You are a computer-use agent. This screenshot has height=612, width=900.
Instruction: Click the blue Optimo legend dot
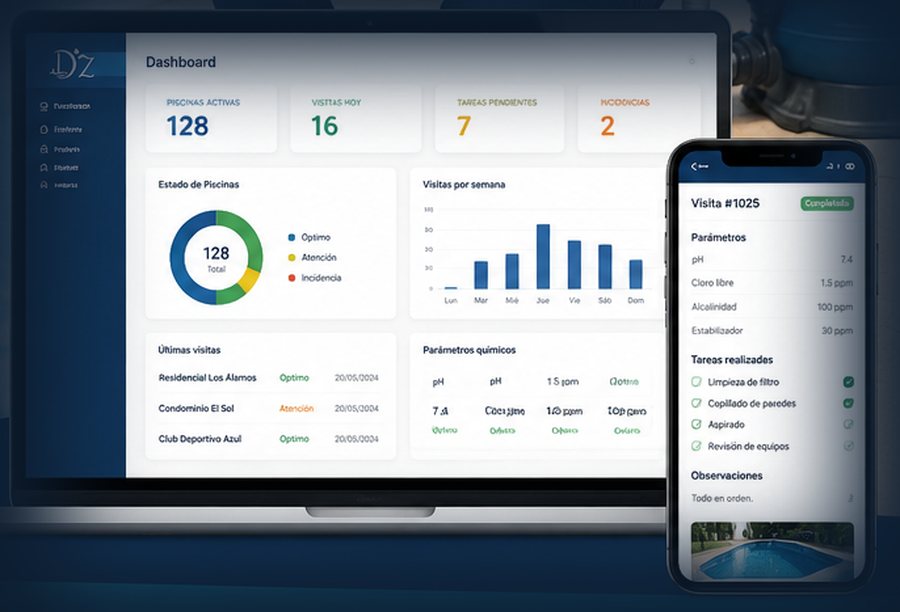click(x=292, y=237)
